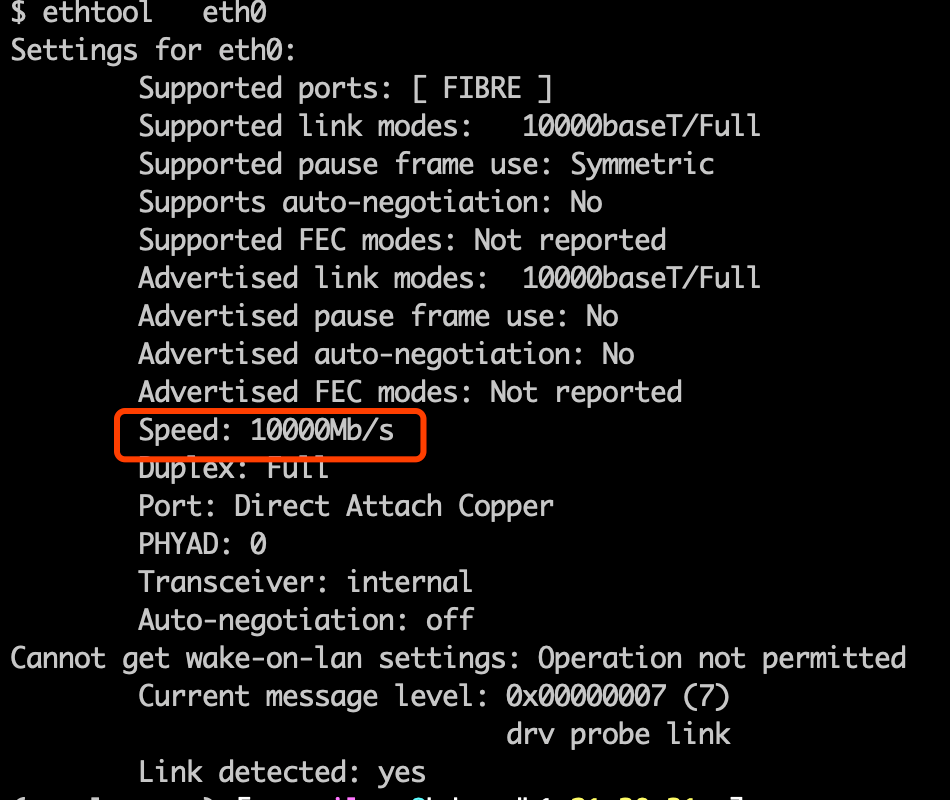Click Supported link modes 10000baseT/Full
The height and width of the screenshot is (800, 950).
click(449, 126)
